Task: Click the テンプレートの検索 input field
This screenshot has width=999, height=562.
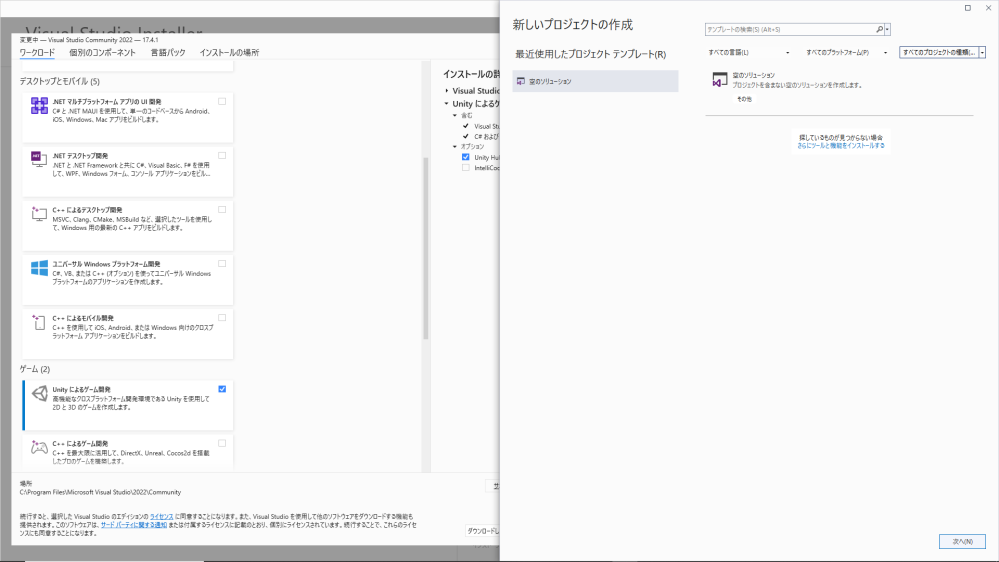Action: (790, 30)
